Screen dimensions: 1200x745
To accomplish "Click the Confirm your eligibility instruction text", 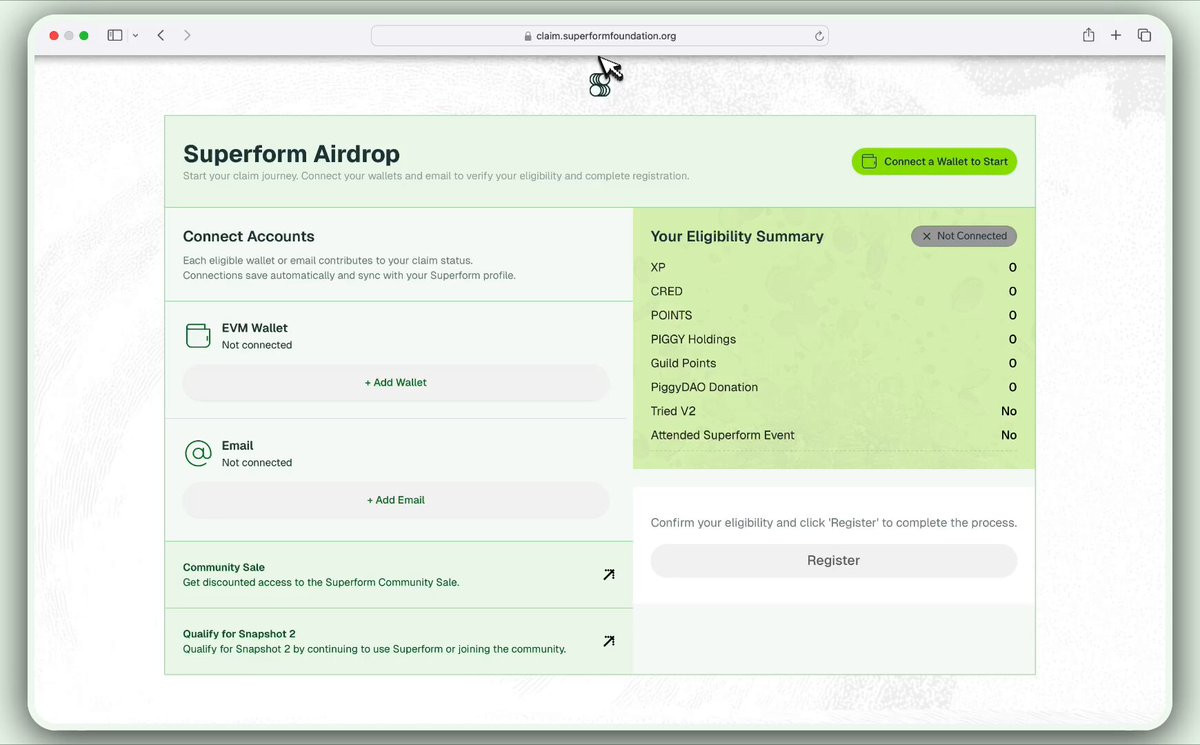I will [x=834, y=523].
